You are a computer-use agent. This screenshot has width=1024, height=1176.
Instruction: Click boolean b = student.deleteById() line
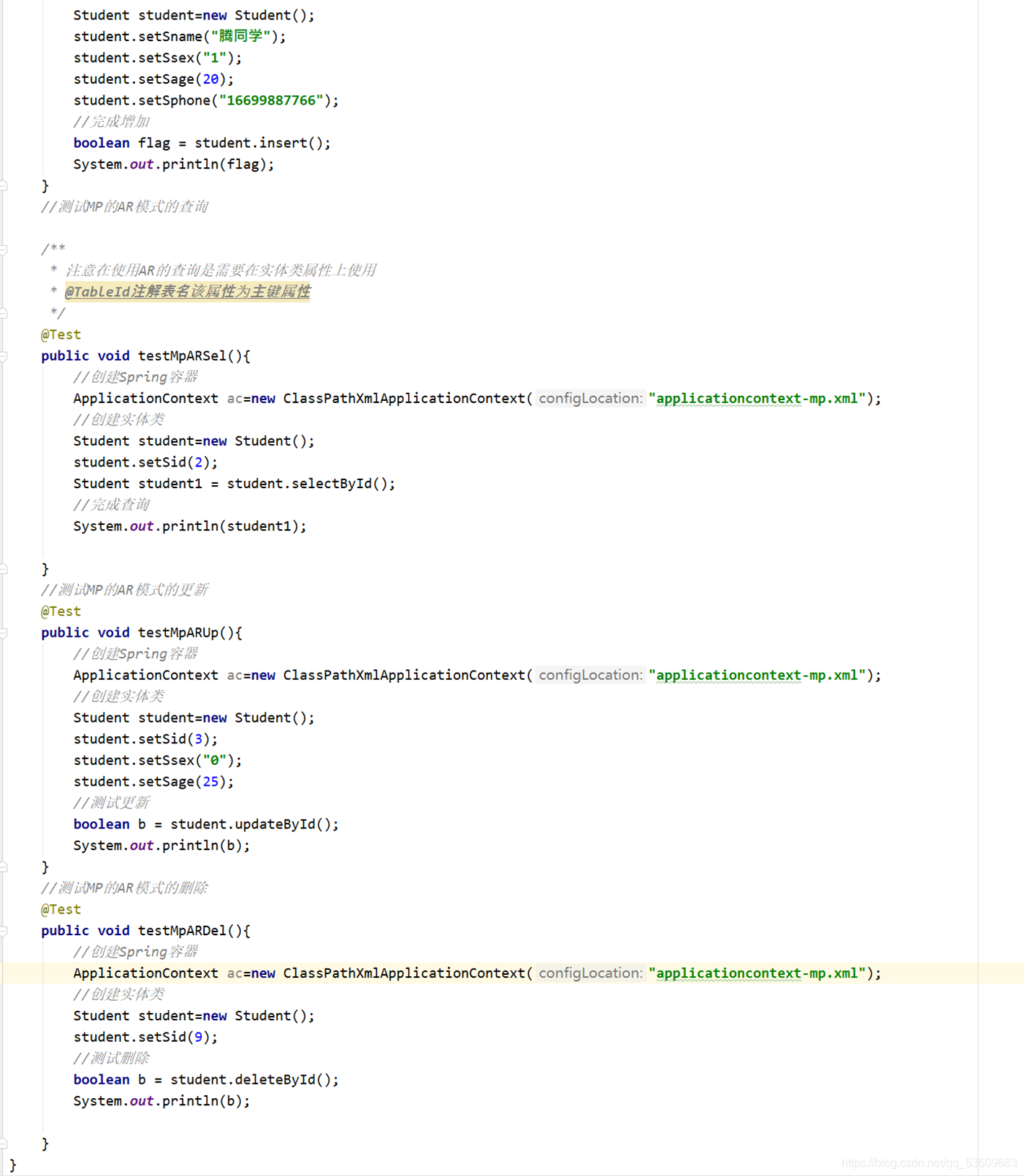206,1079
